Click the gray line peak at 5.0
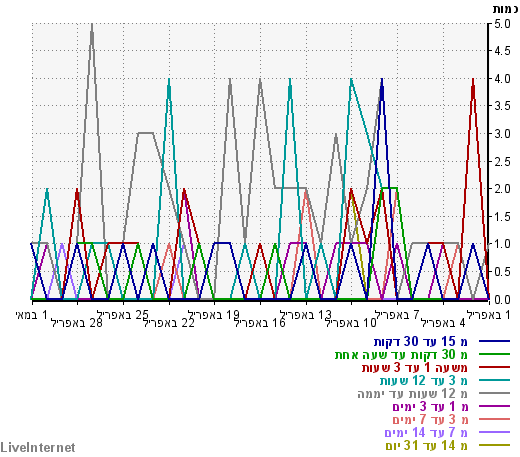This screenshot has width=520, height=457. pyautogui.click(x=92, y=25)
